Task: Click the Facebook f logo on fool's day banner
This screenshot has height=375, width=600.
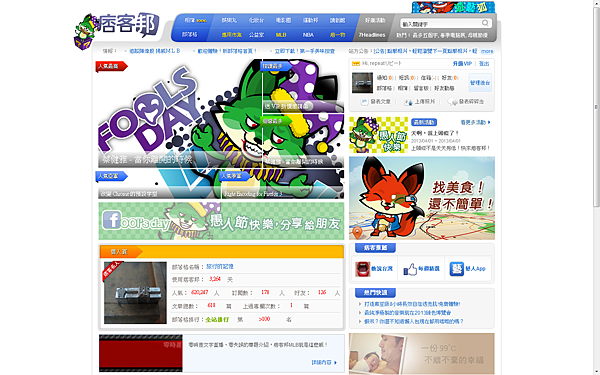Action: [112, 220]
